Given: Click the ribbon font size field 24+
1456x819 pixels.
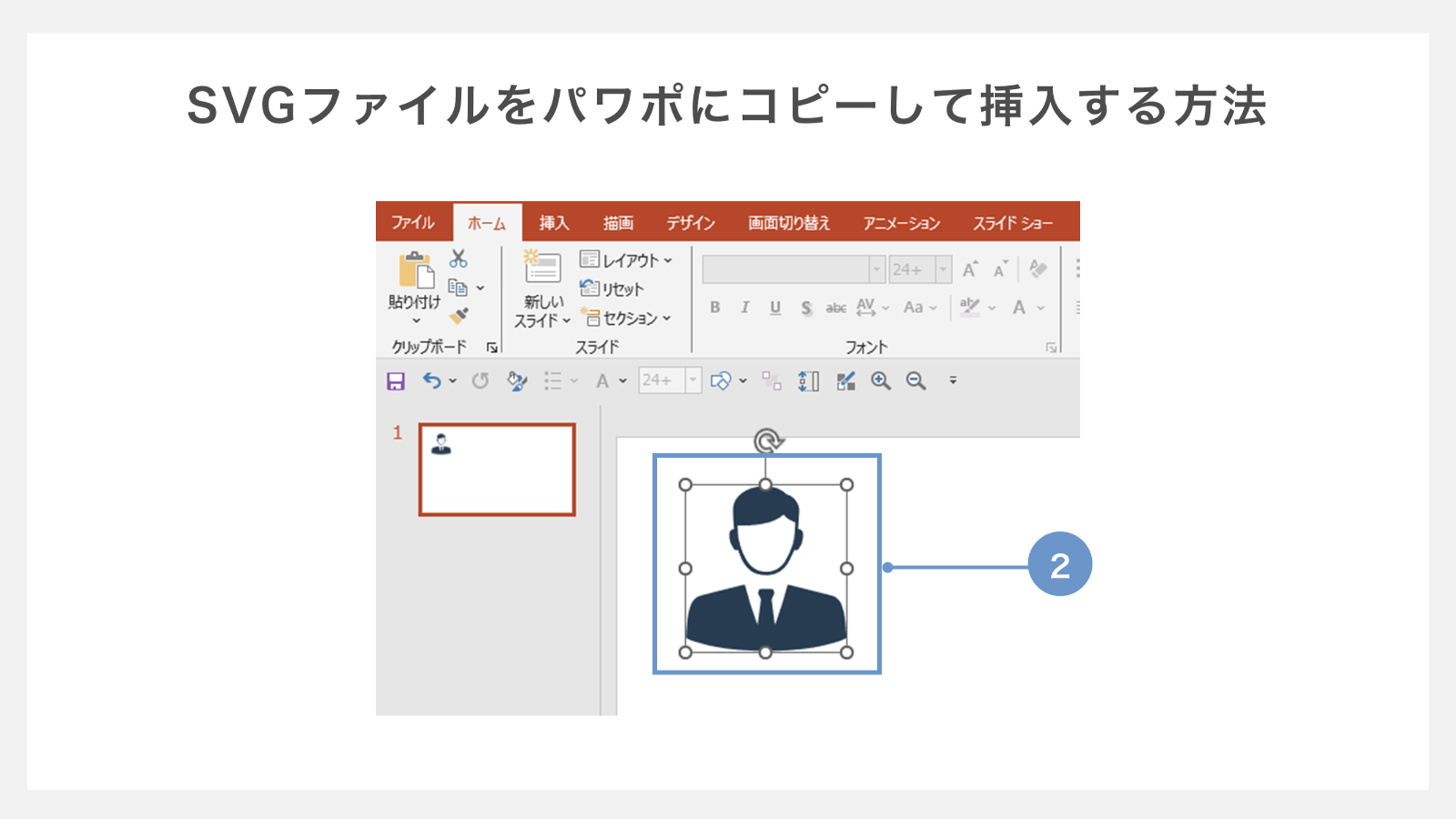Looking at the screenshot, I should [912, 269].
